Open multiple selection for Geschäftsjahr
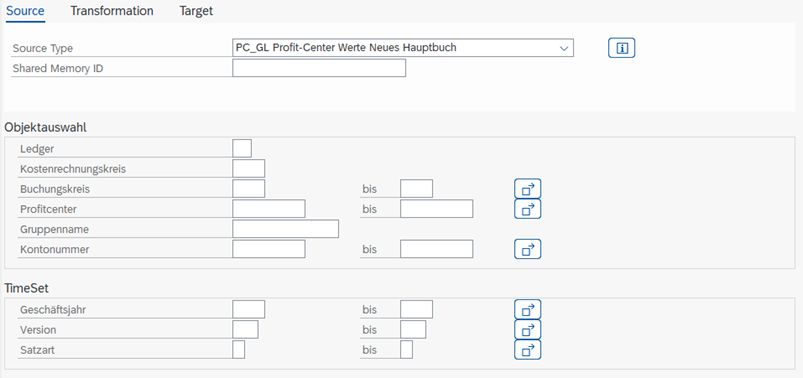This screenshot has width=803, height=378. (x=527, y=309)
